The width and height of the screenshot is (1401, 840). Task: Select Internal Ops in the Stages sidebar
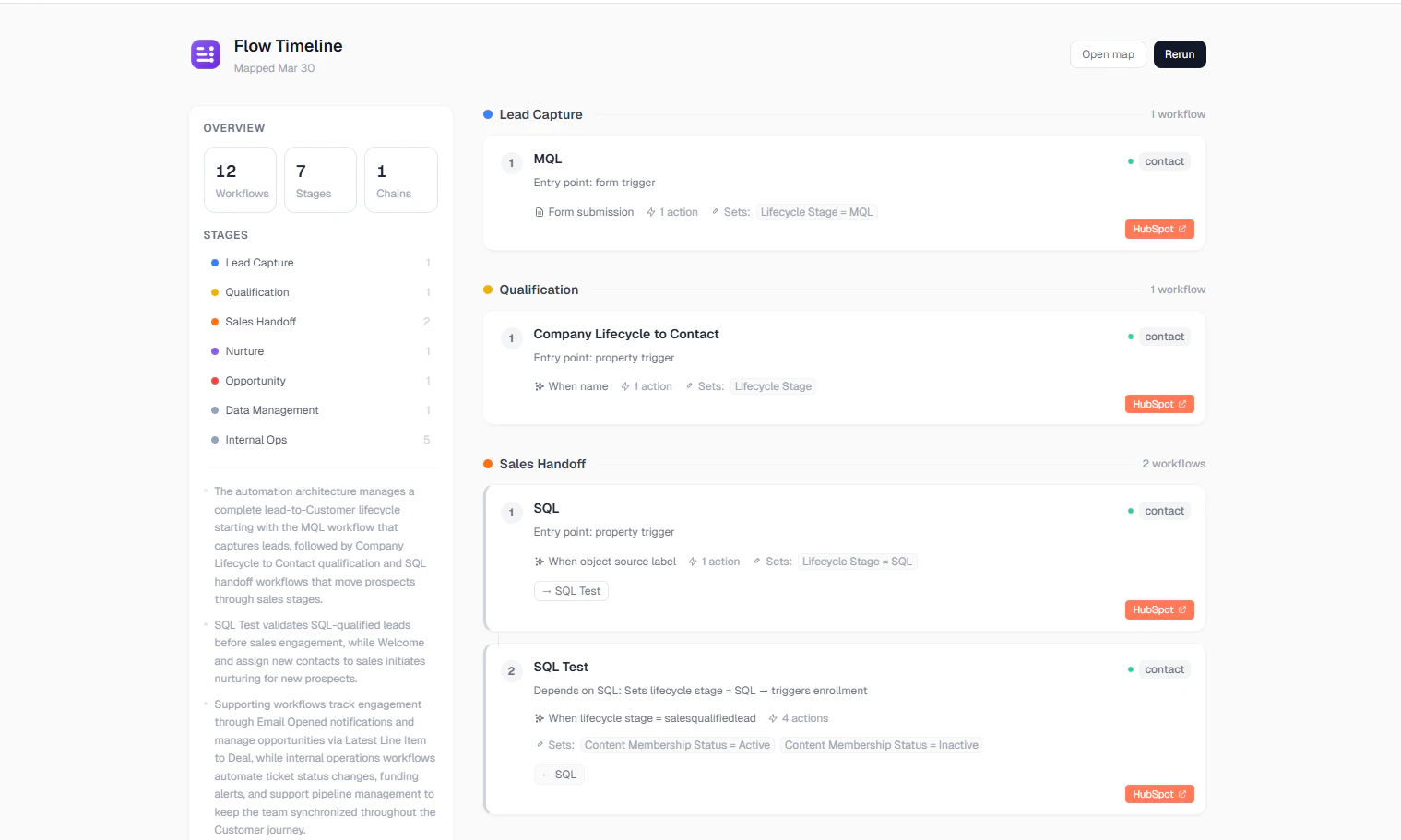pos(255,439)
